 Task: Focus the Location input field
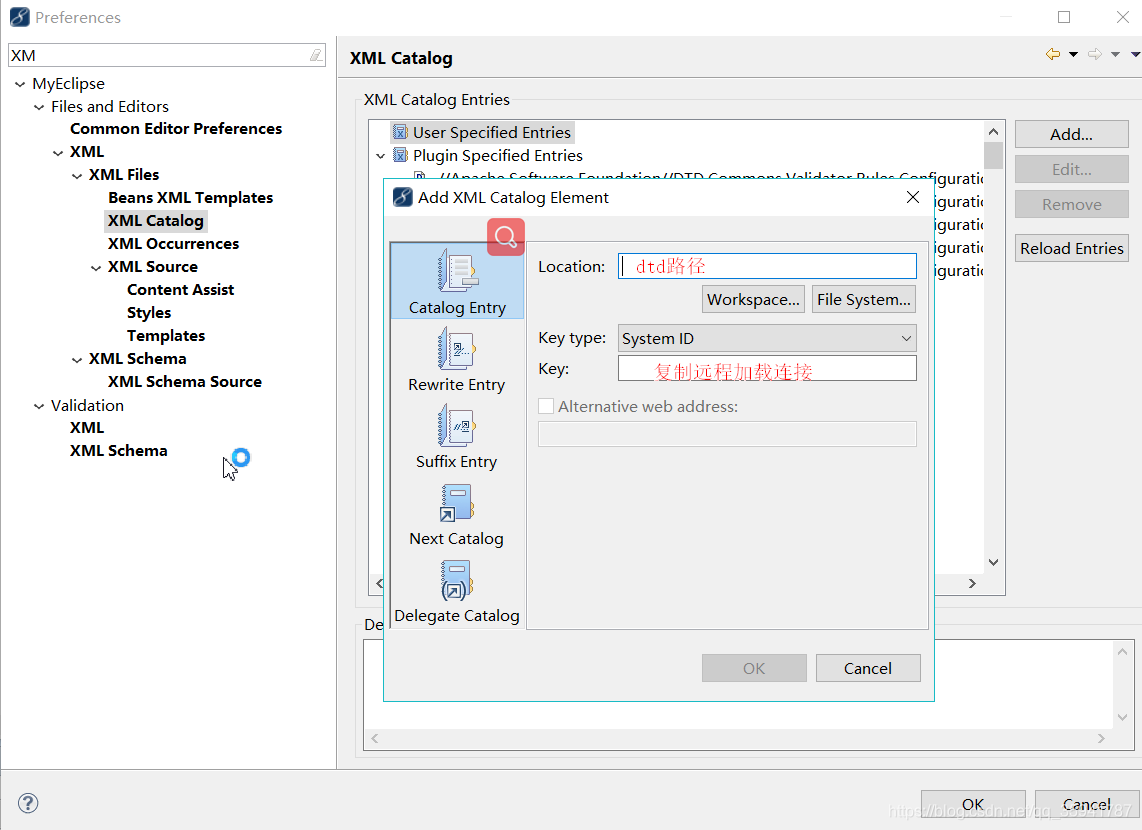[x=767, y=266]
